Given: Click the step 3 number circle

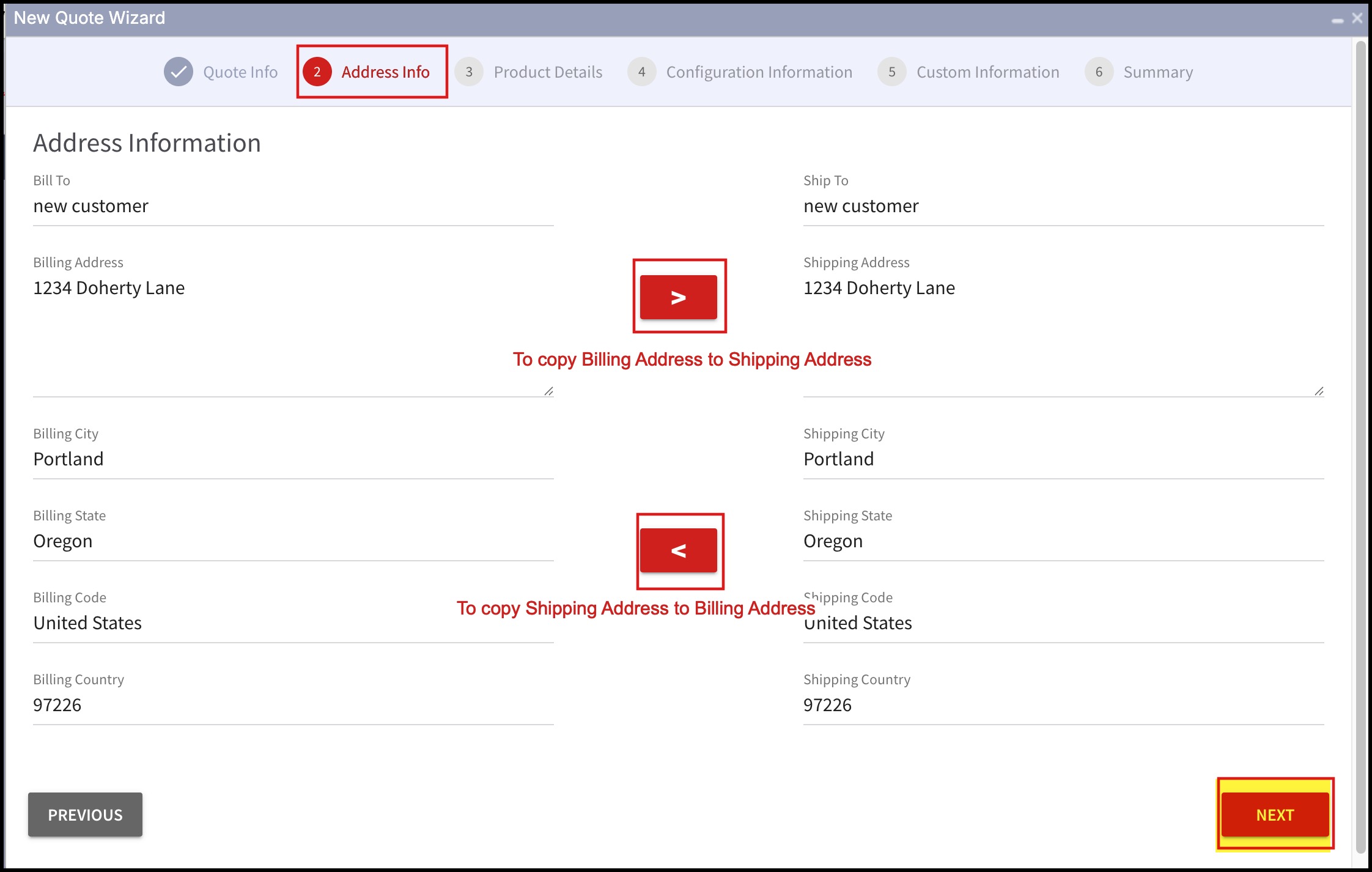Looking at the screenshot, I should pos(469,72).
